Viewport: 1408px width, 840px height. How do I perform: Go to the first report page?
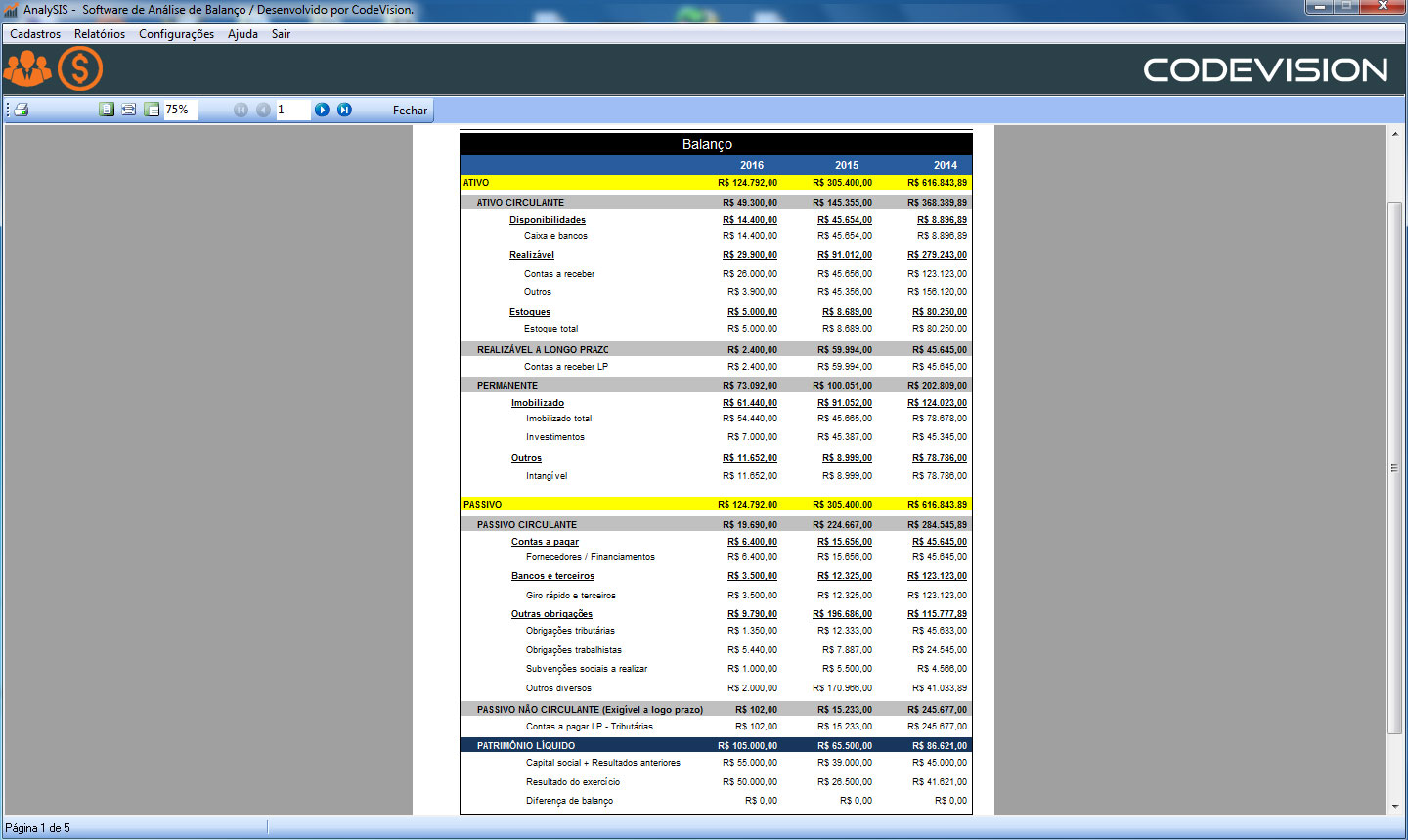(241, 110)
